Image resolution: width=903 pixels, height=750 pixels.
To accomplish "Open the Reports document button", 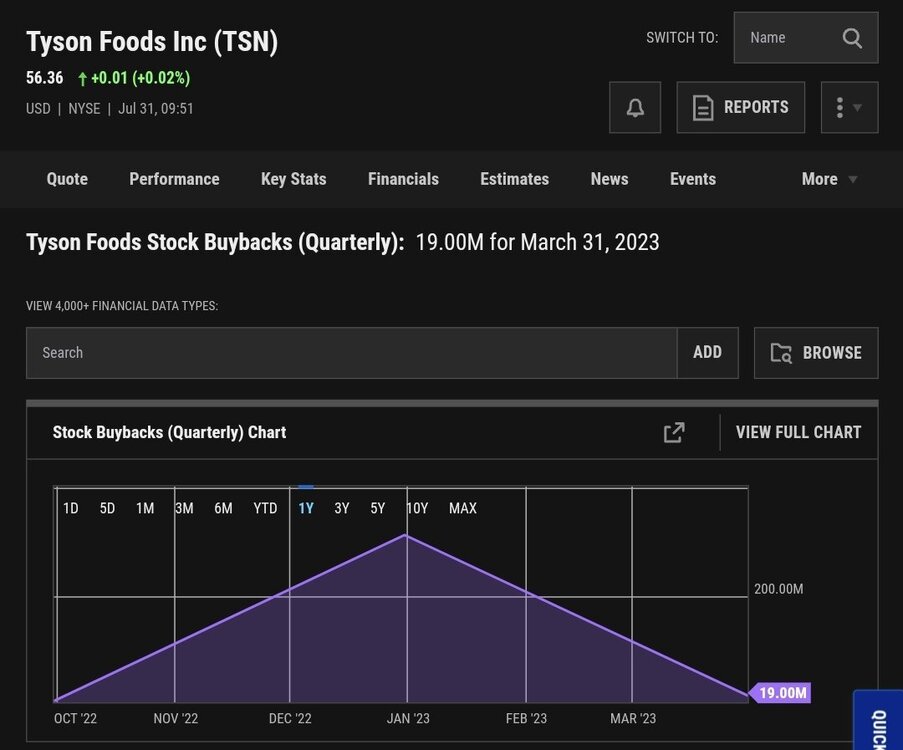I will tap(741, 108).
